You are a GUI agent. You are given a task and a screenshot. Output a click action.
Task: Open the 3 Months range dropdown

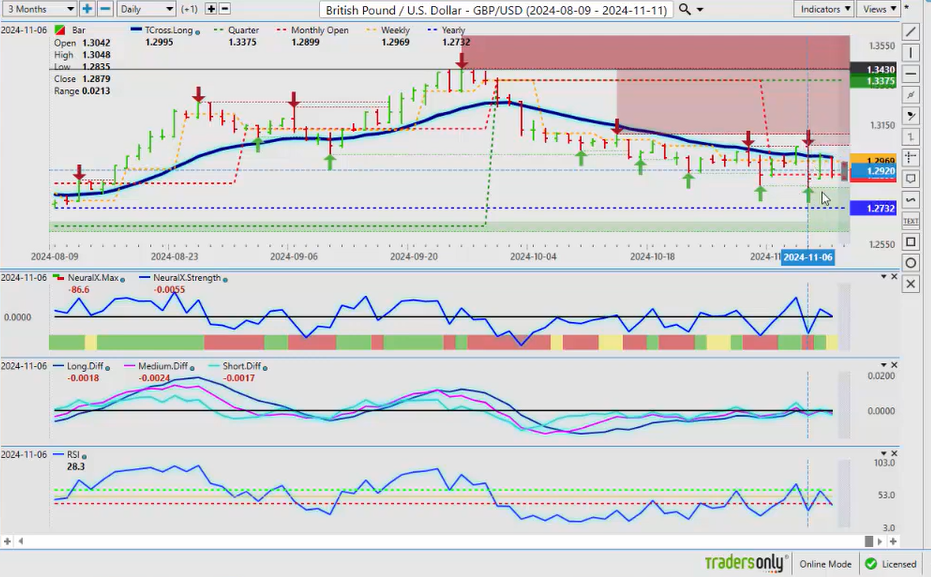click(x=39, y=9)
